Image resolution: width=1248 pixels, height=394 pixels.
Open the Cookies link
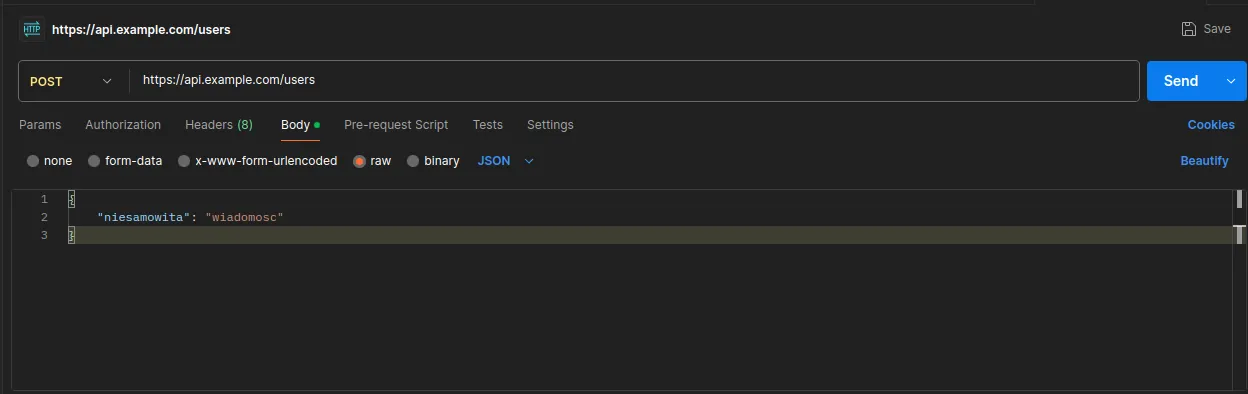(1211, 125)
